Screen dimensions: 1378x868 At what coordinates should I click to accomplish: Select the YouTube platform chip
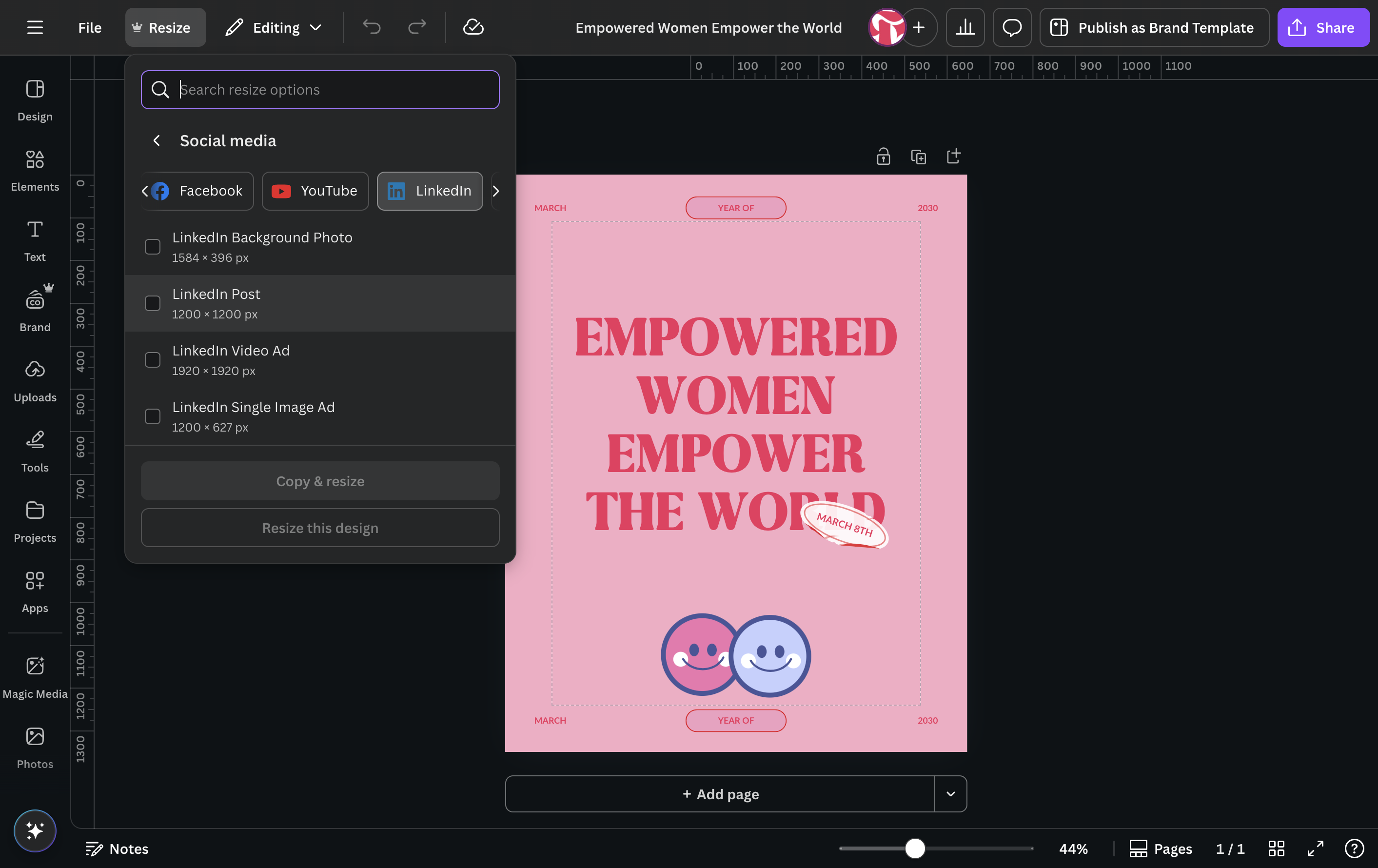click(x=315, y=191)
